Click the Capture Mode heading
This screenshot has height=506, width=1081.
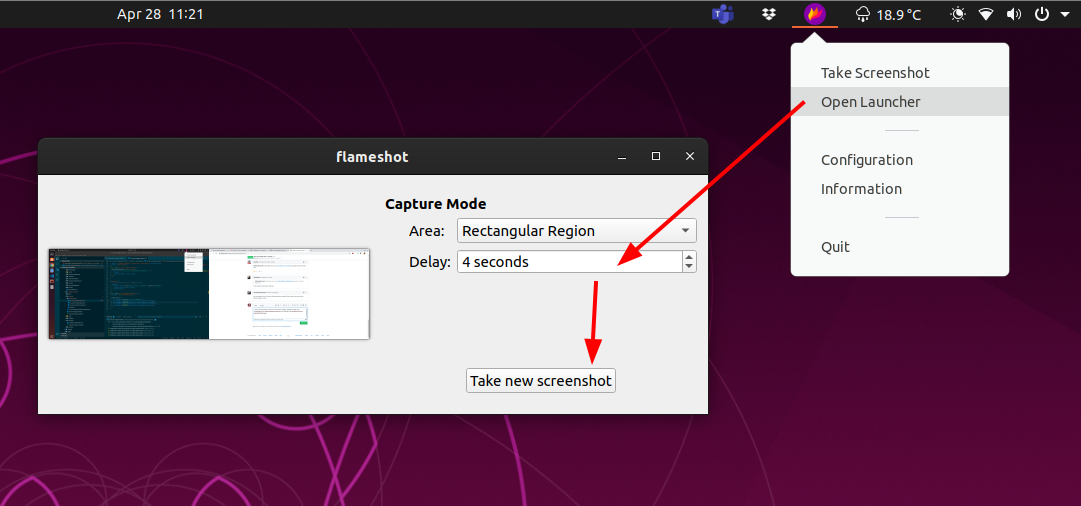(x=436, y=204)
